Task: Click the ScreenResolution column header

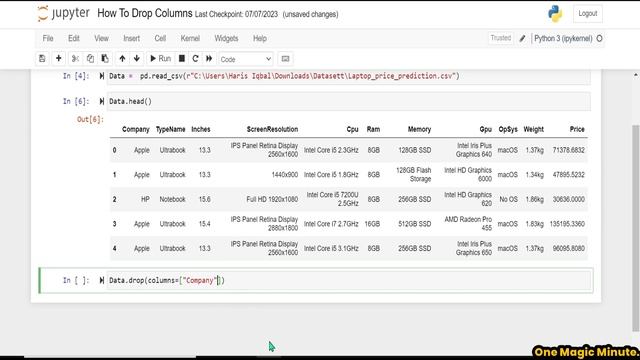Action: (x=272, y=129)
